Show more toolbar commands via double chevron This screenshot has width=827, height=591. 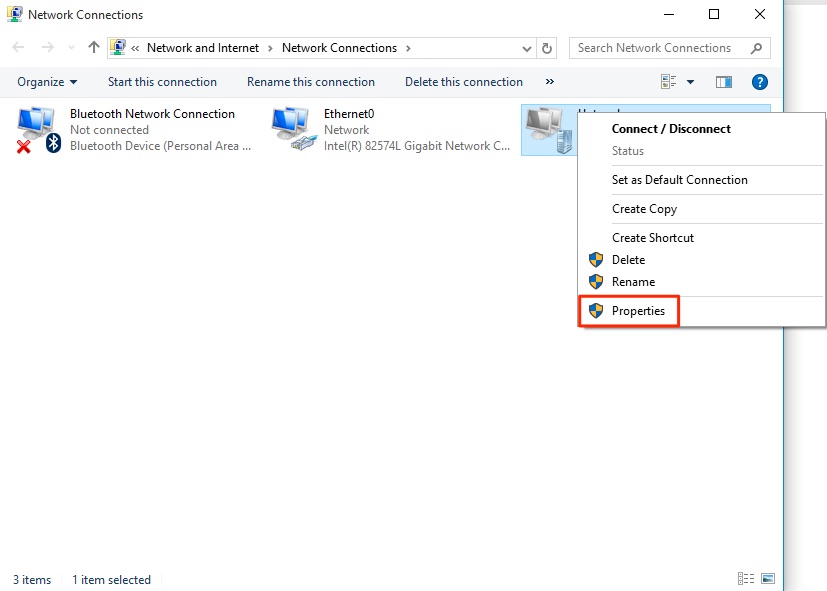click(549, 82)
